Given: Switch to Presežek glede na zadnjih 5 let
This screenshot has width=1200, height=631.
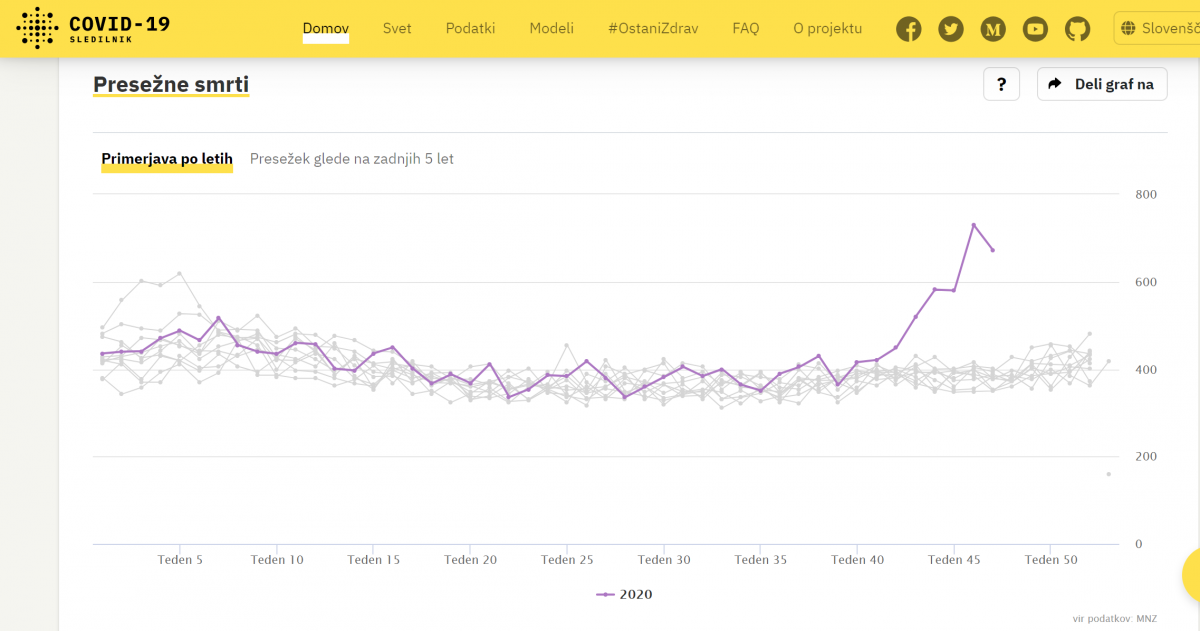Looking at the screenshot, I should point(351,159).
